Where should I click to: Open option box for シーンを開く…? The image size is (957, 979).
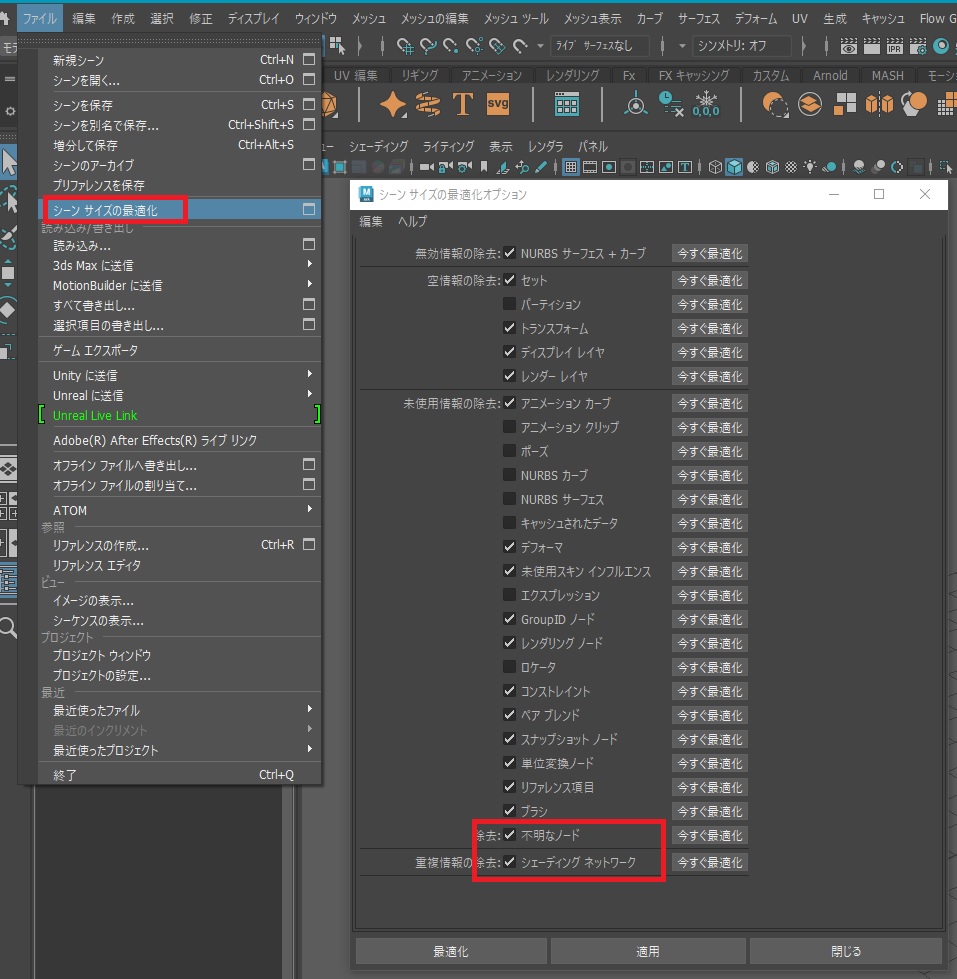(308, 79)
